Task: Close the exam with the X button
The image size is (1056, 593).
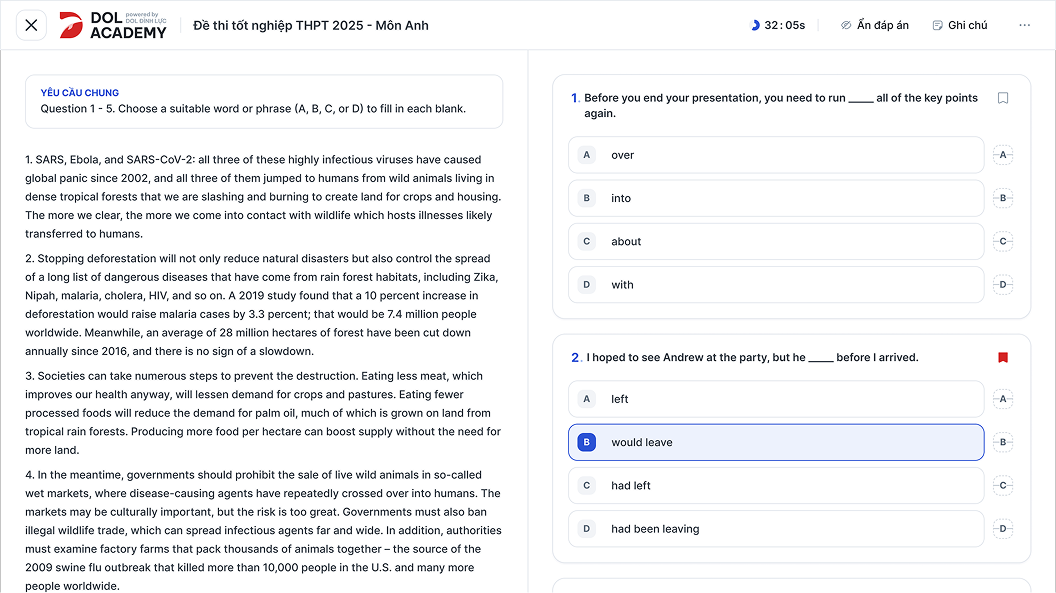Action: 31,25
